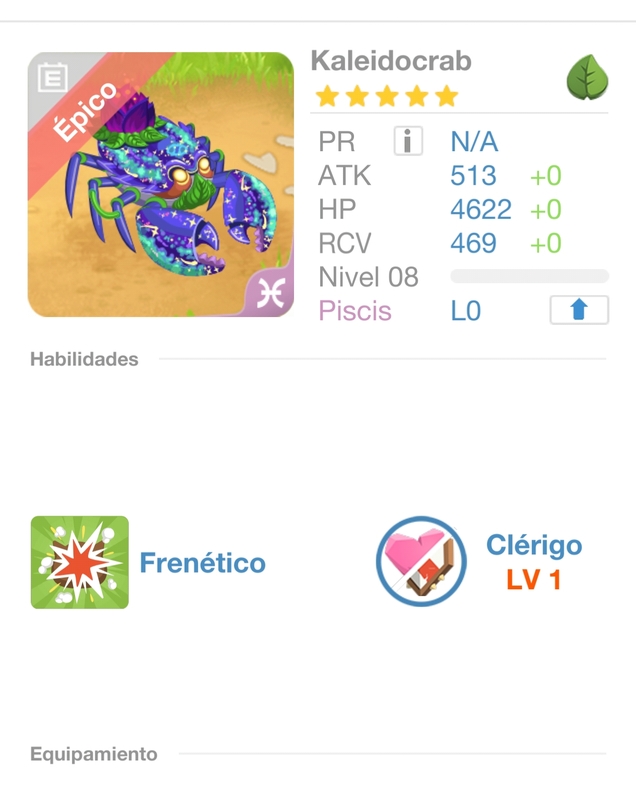Open the Kaleidocrab portrait image
Screen dimensions: 636x800
tap(161, 185)
